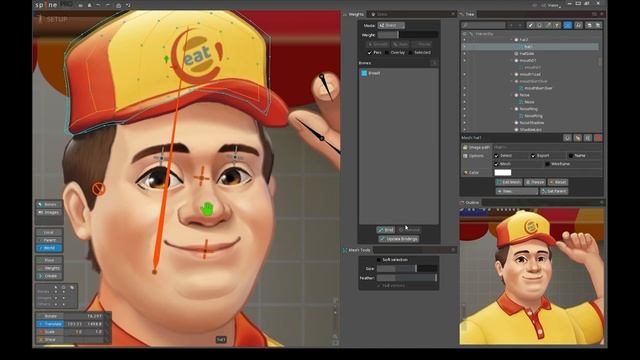Open the white Color swatch
Image resolution: width=640 pixels, height=360 pixels.
[x=502, y=173]
